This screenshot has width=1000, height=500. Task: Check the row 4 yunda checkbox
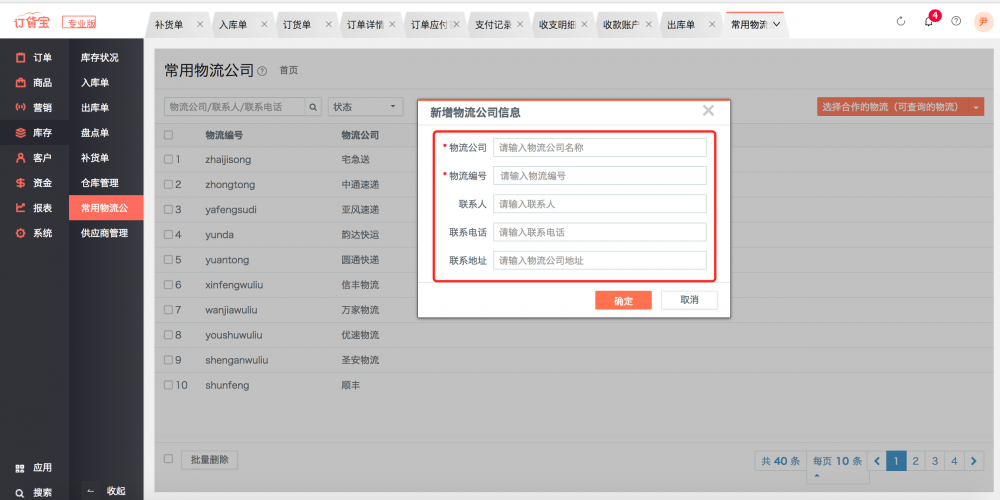coord(168,235)
